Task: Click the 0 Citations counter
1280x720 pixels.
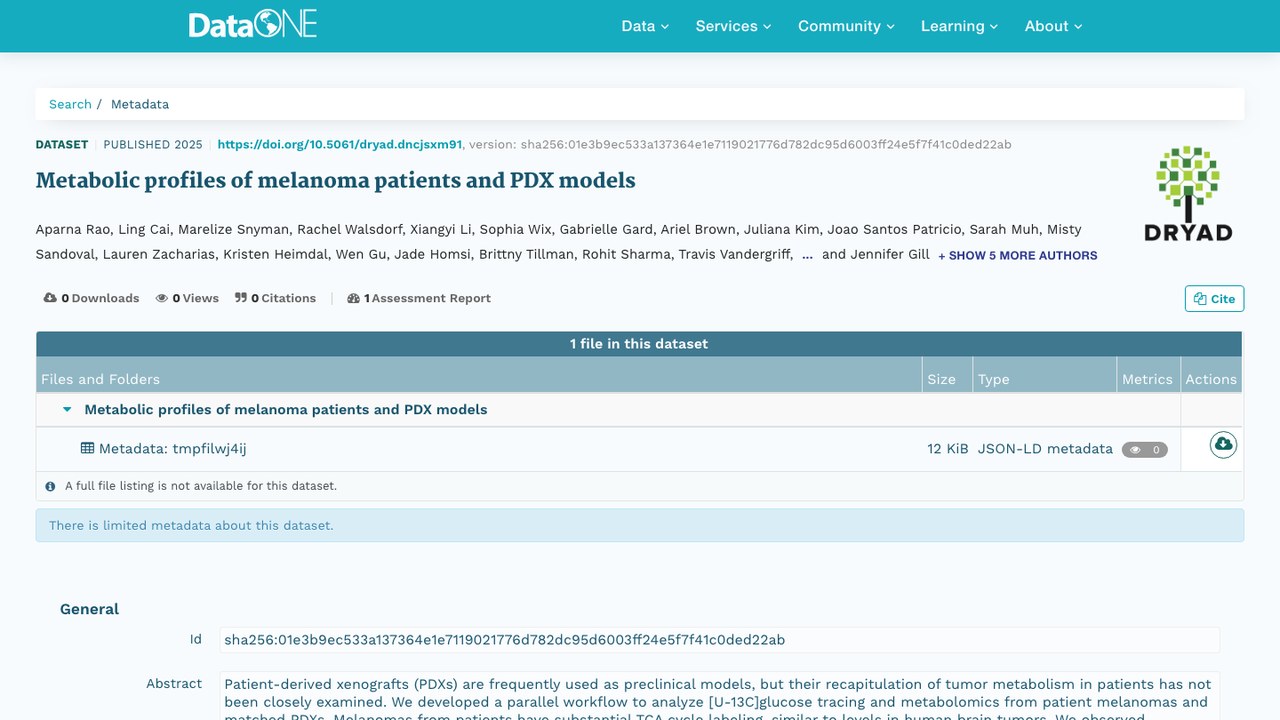Action: coord(276,298)
